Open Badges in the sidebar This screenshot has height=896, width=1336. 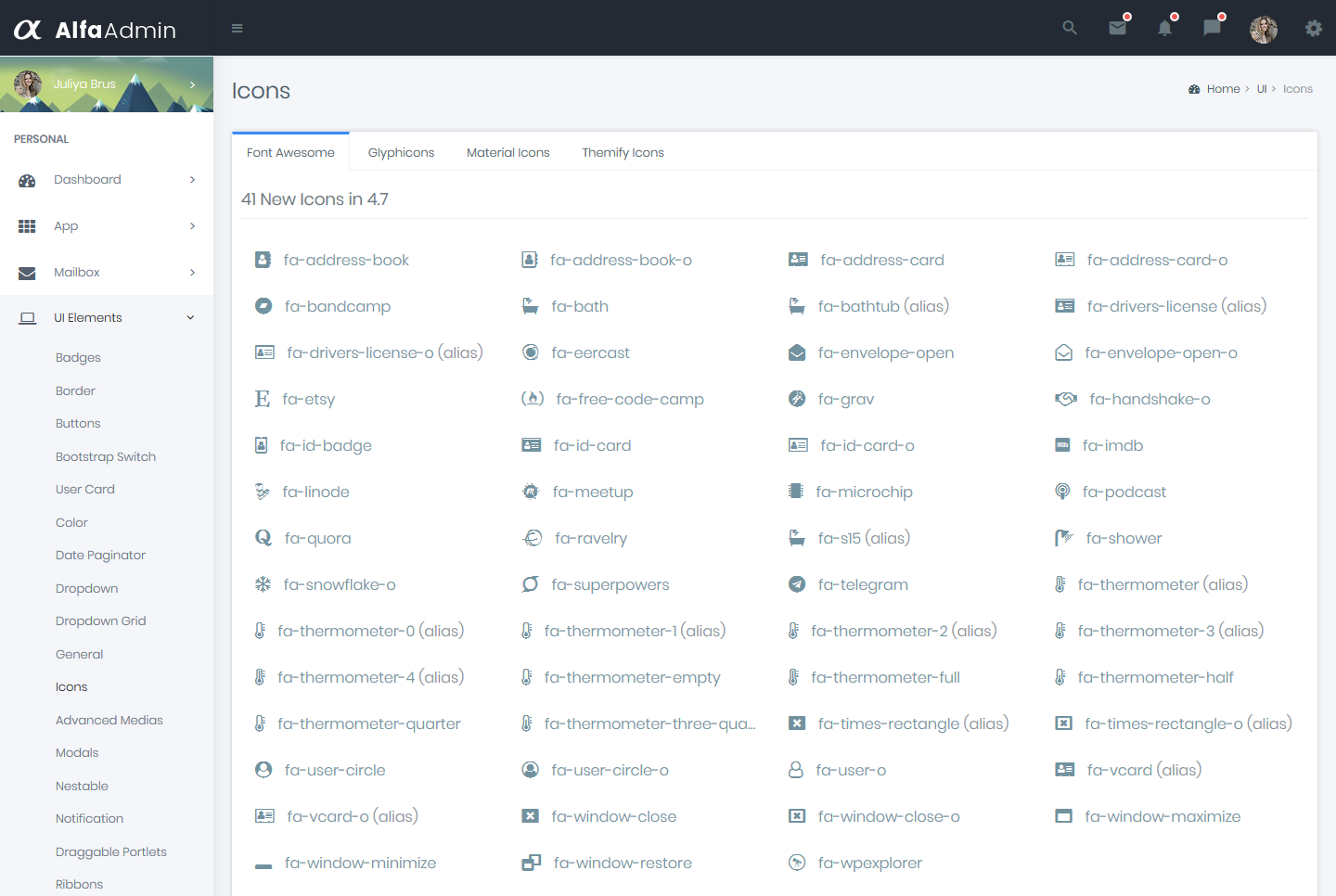pyautogui.click(x=78, y=358)
